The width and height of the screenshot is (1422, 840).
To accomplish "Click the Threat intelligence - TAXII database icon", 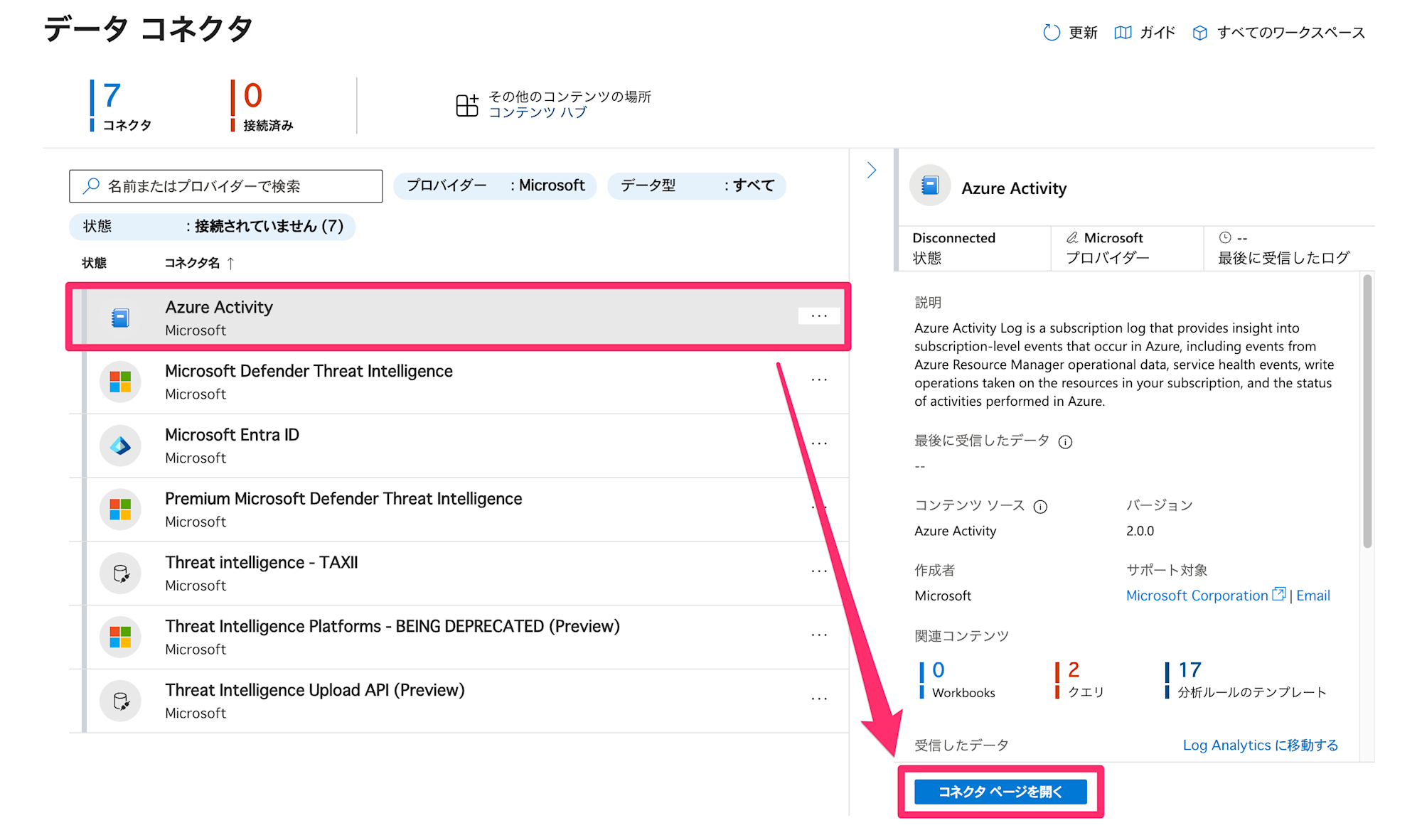I will point(120,574).
